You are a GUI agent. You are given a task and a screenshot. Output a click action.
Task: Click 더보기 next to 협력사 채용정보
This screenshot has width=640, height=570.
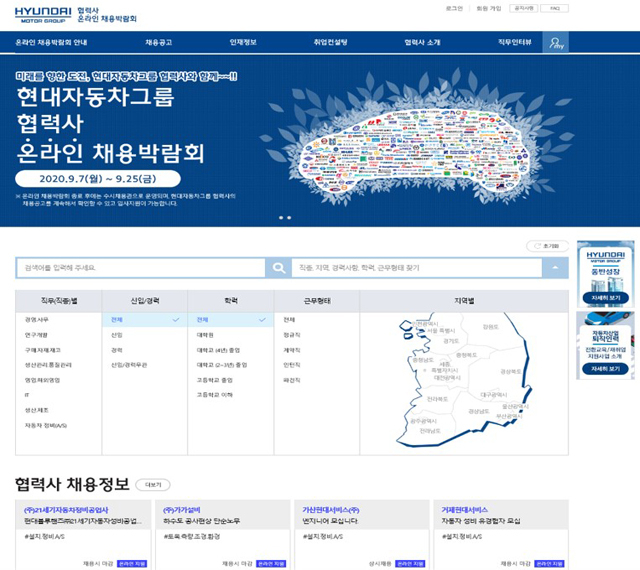click(153, 485)
